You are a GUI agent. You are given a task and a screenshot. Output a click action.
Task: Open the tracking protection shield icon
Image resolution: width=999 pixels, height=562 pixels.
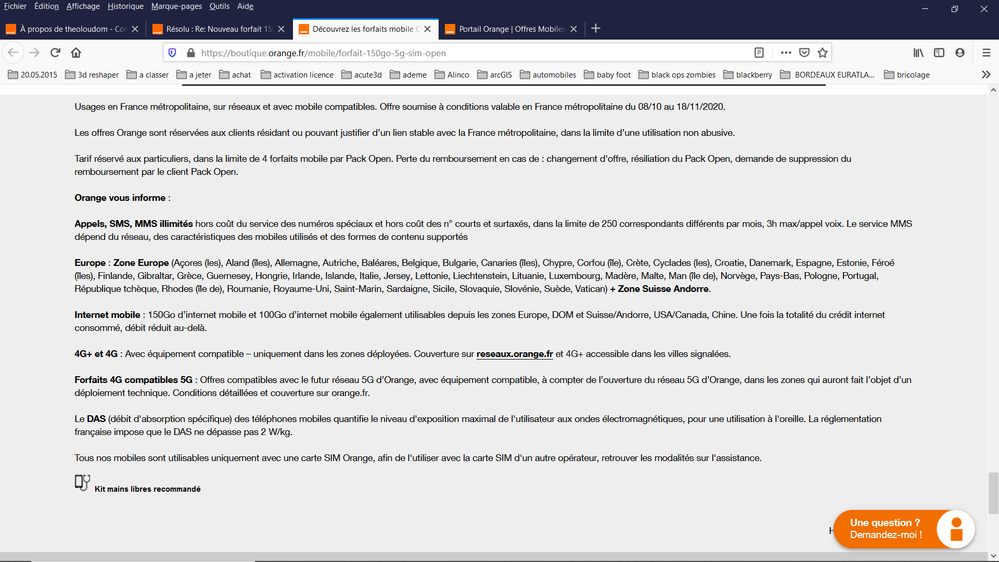[x=172, y=53]
